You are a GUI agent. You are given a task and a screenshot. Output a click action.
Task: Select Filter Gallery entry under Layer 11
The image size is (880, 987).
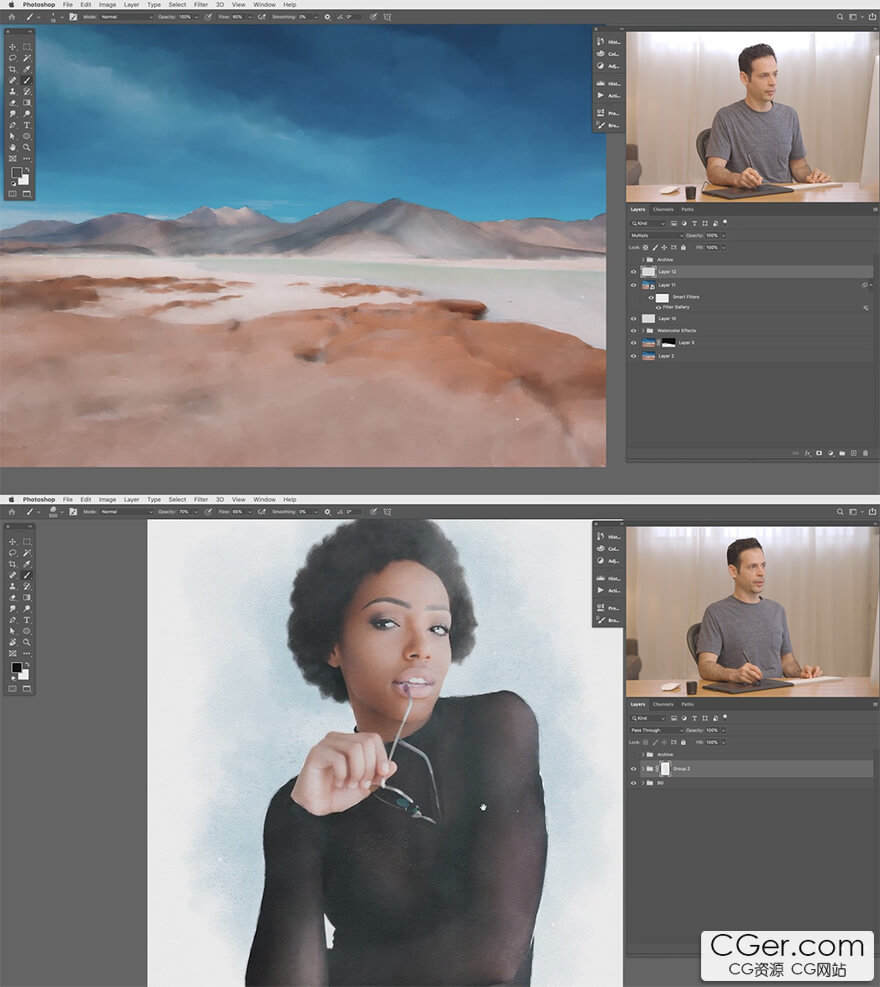[676, 307]
